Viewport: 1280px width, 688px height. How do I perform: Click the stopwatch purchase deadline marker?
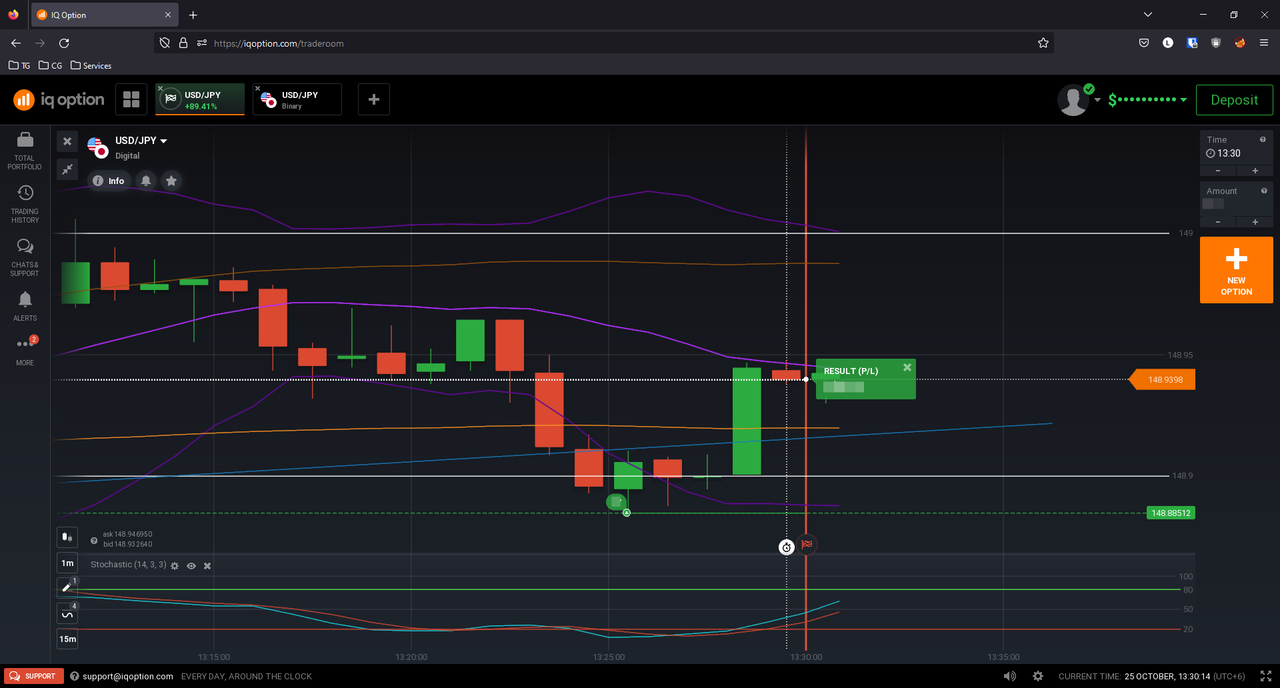pyautogui.click(x=786, y=547)
